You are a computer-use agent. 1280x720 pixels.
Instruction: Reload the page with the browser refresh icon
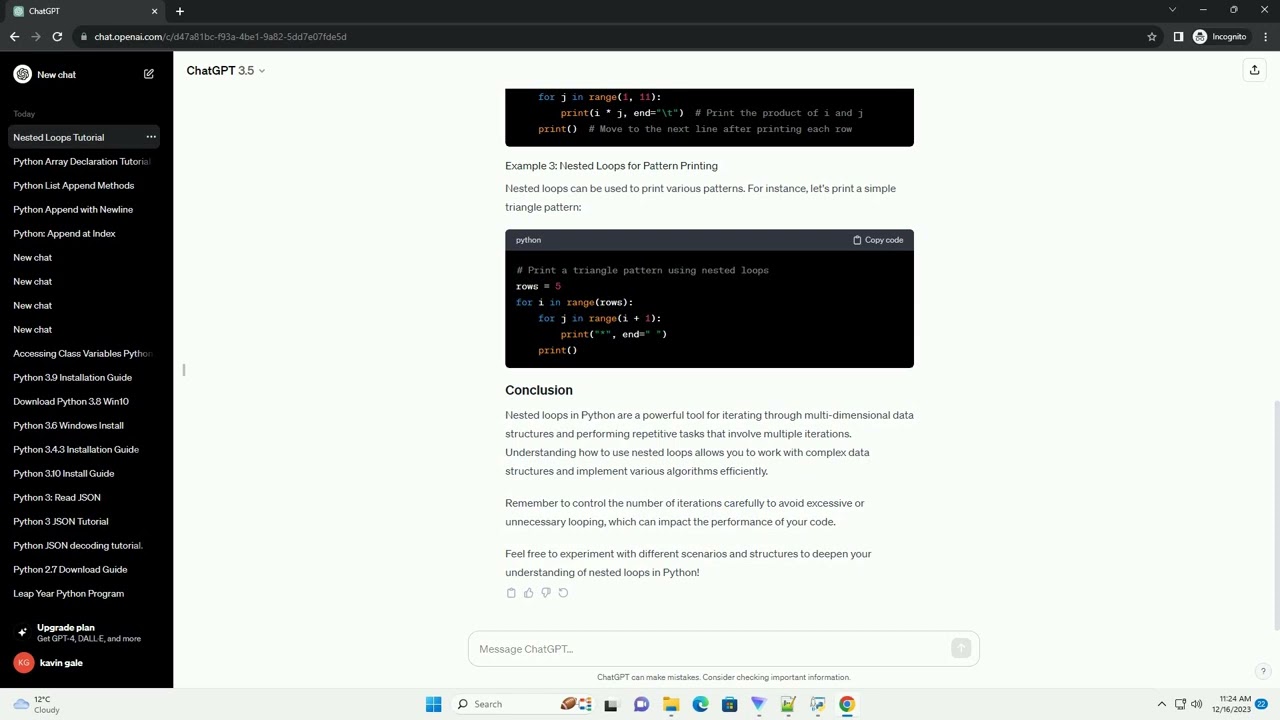(57, 37)
